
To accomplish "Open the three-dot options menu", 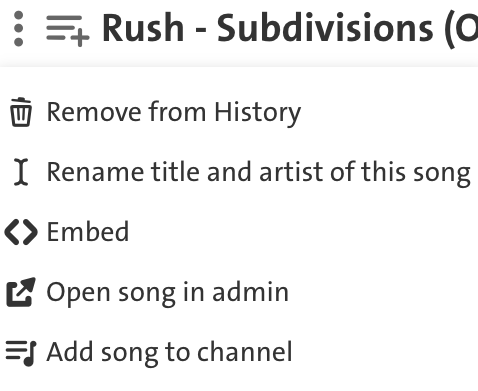I will coord(19,29).
